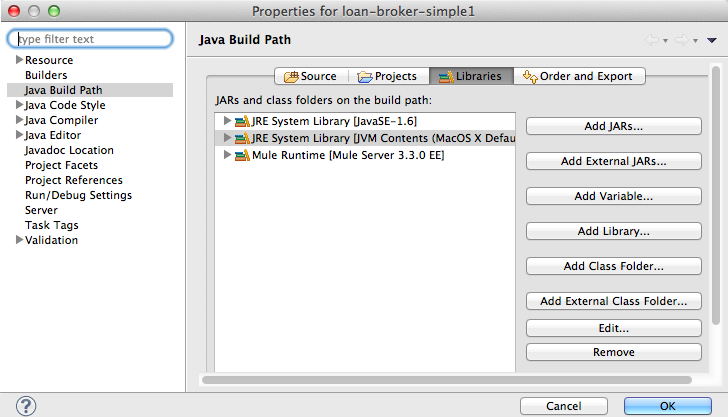Open the view menu triangle in header
Viewport: 728px width, 417px height.
(712, 40)
